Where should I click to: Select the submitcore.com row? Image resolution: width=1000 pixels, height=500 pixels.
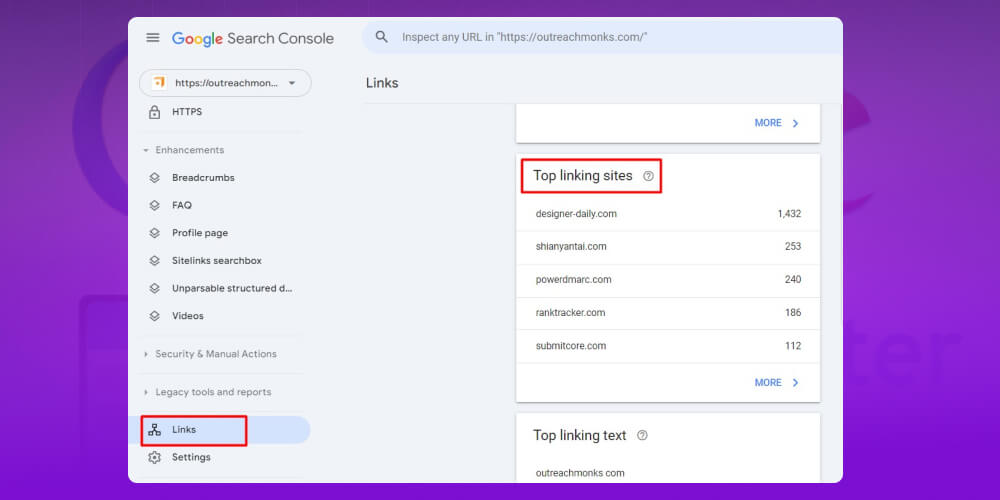click(668, 346)
